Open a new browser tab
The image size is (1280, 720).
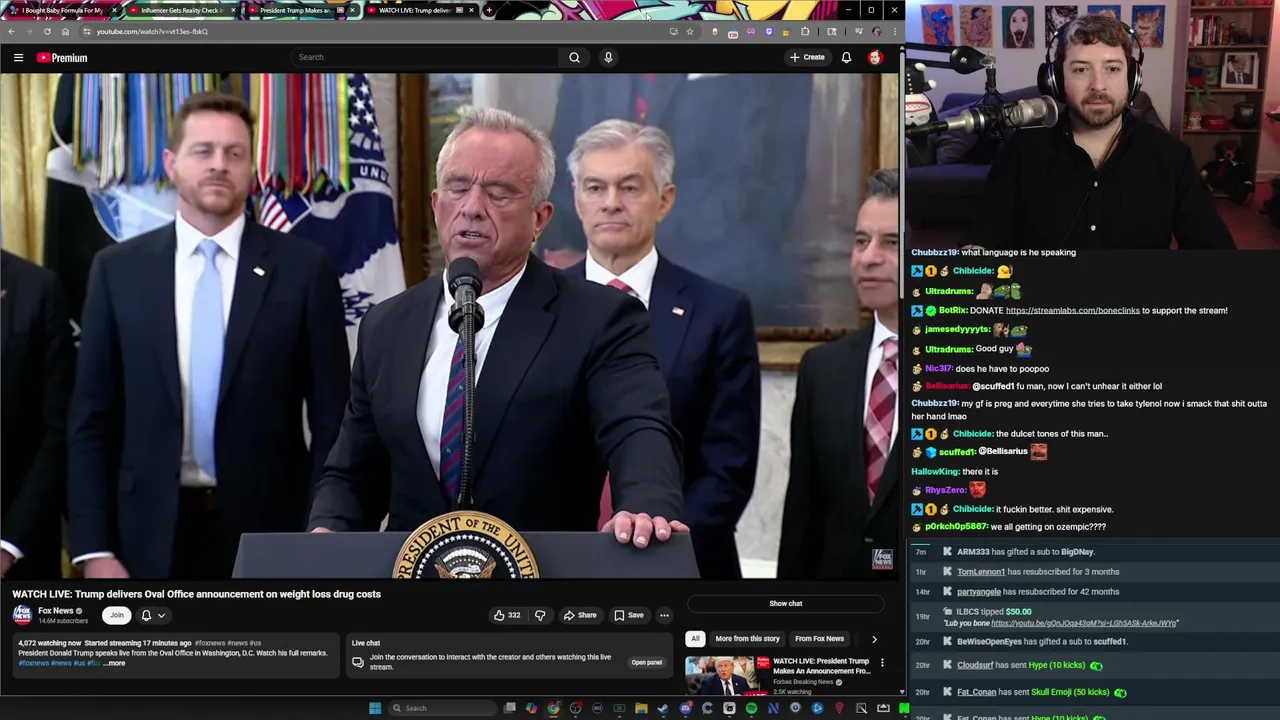[489, 10]
